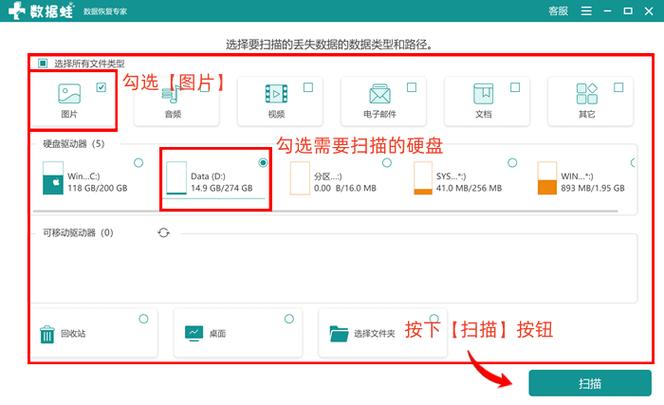
Task: Click the WIN 1.95 GB drive icon
Action: click(x=547, y=178)
